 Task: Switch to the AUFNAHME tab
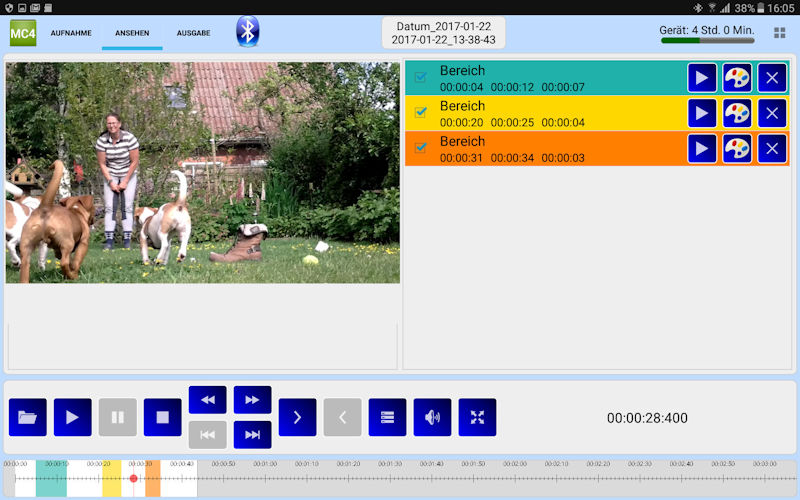pos(71,33)
